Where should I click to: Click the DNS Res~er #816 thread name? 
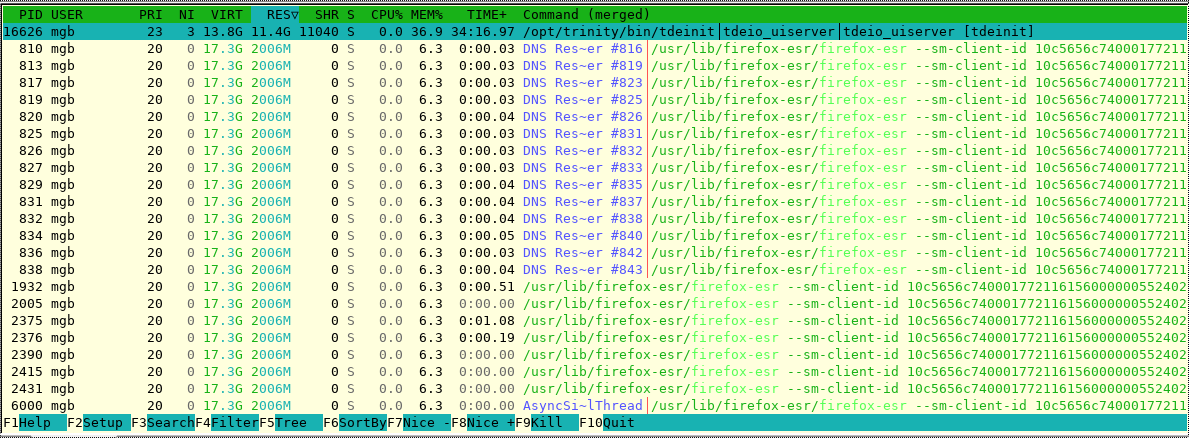tap(582, 48)
